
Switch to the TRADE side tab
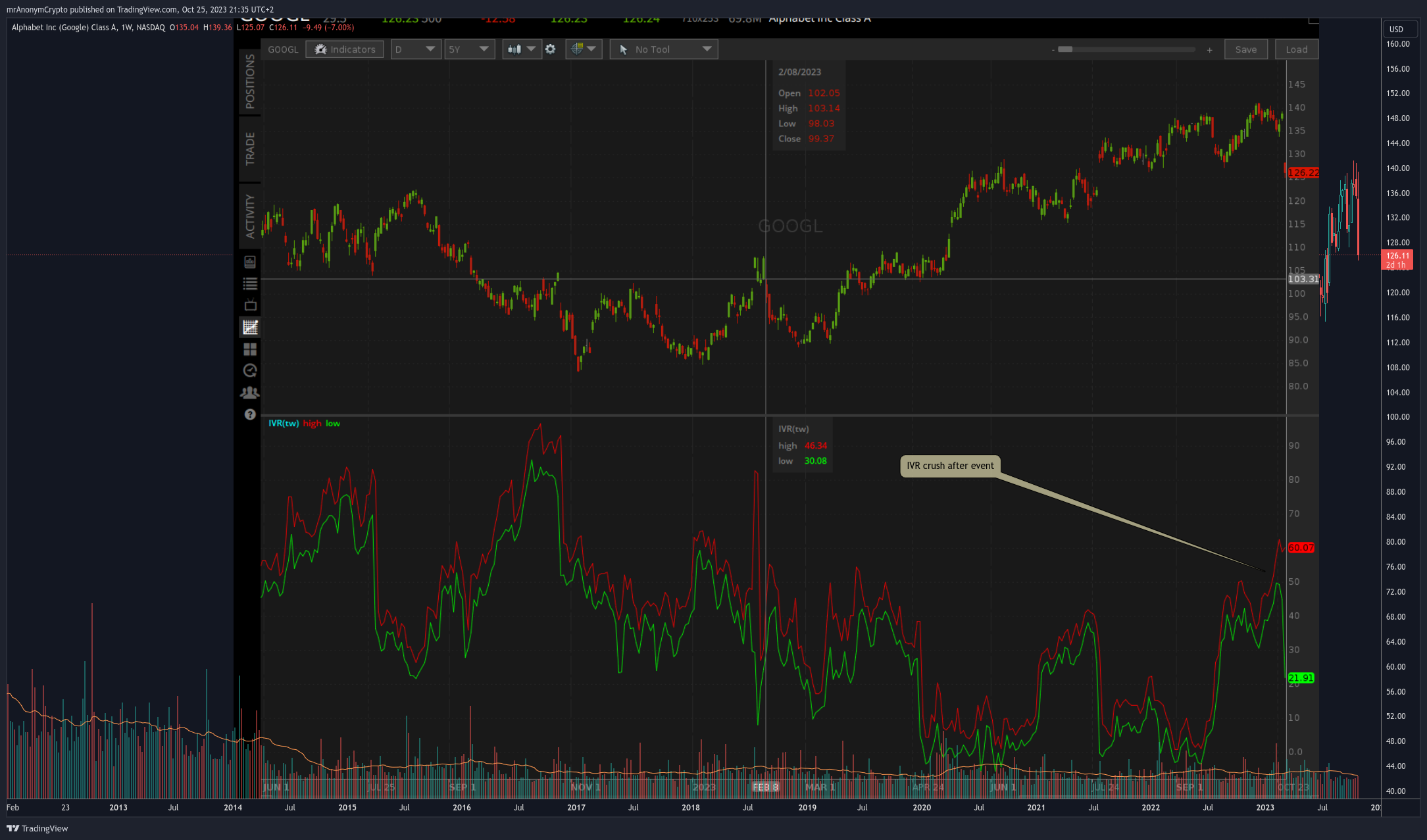click(x=250, y=149)
